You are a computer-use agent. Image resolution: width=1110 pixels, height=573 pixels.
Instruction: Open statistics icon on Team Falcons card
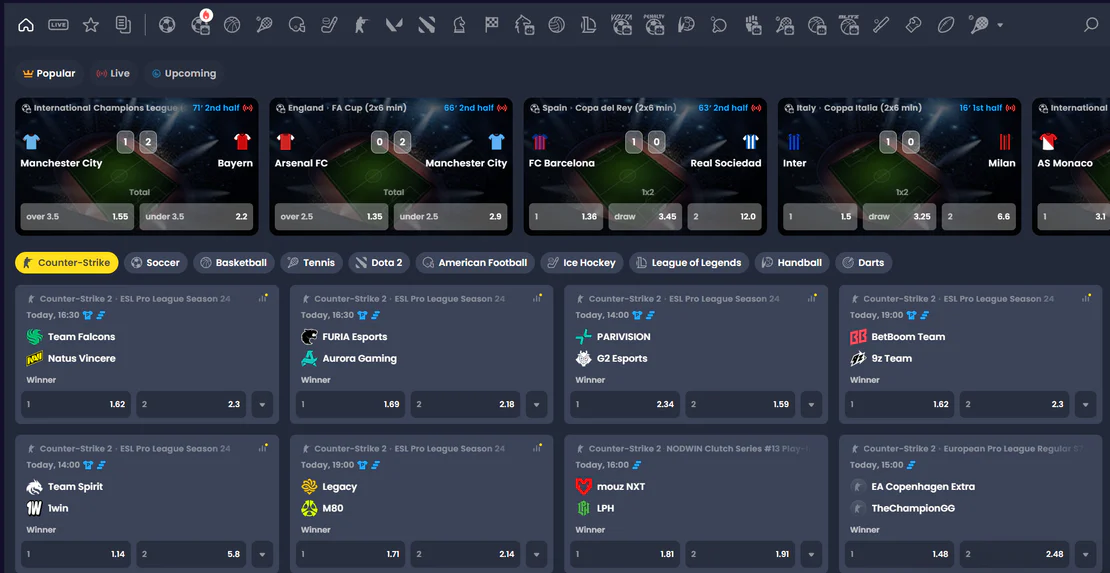263,298
